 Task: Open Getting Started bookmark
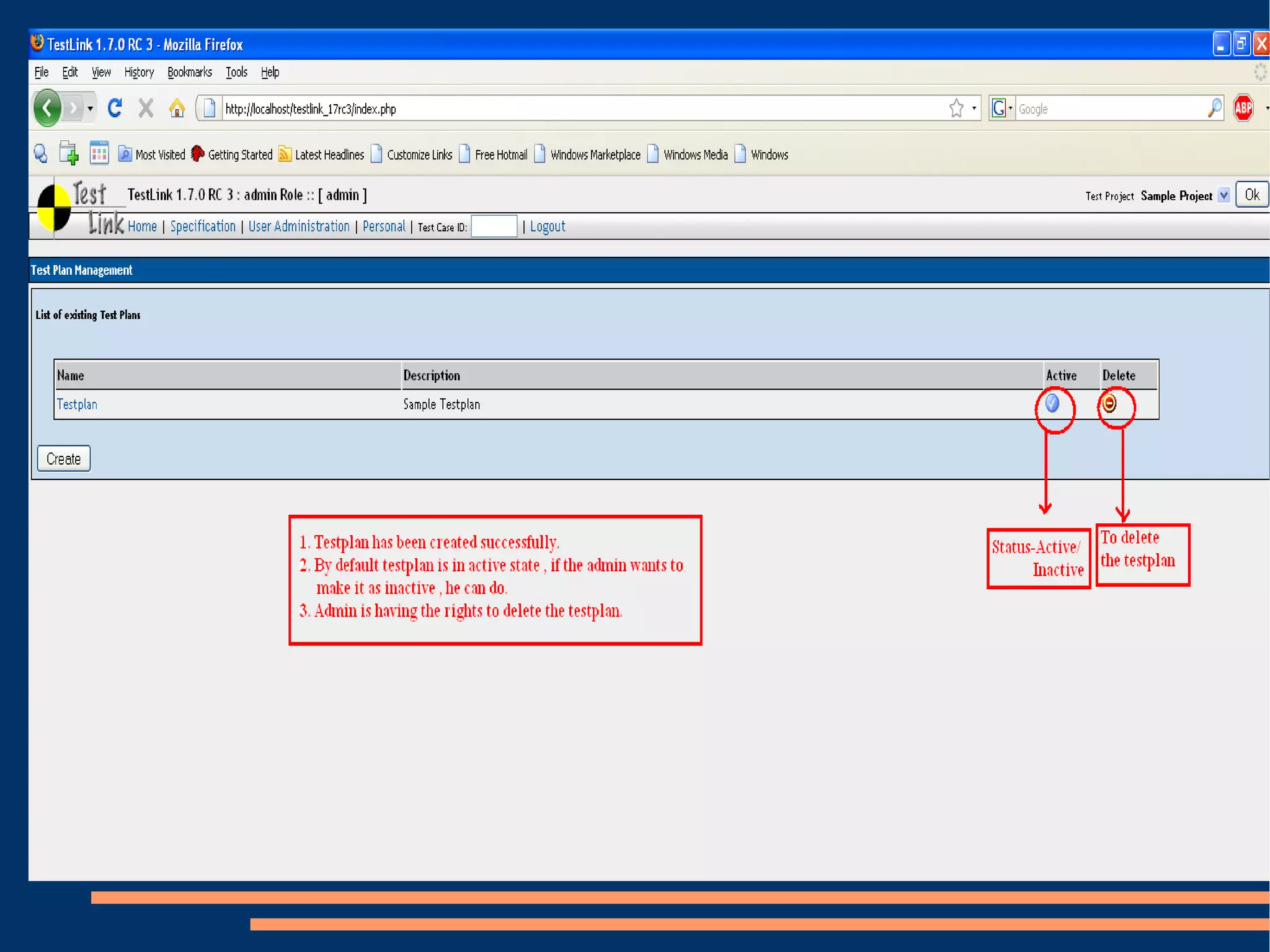[232, 154]
